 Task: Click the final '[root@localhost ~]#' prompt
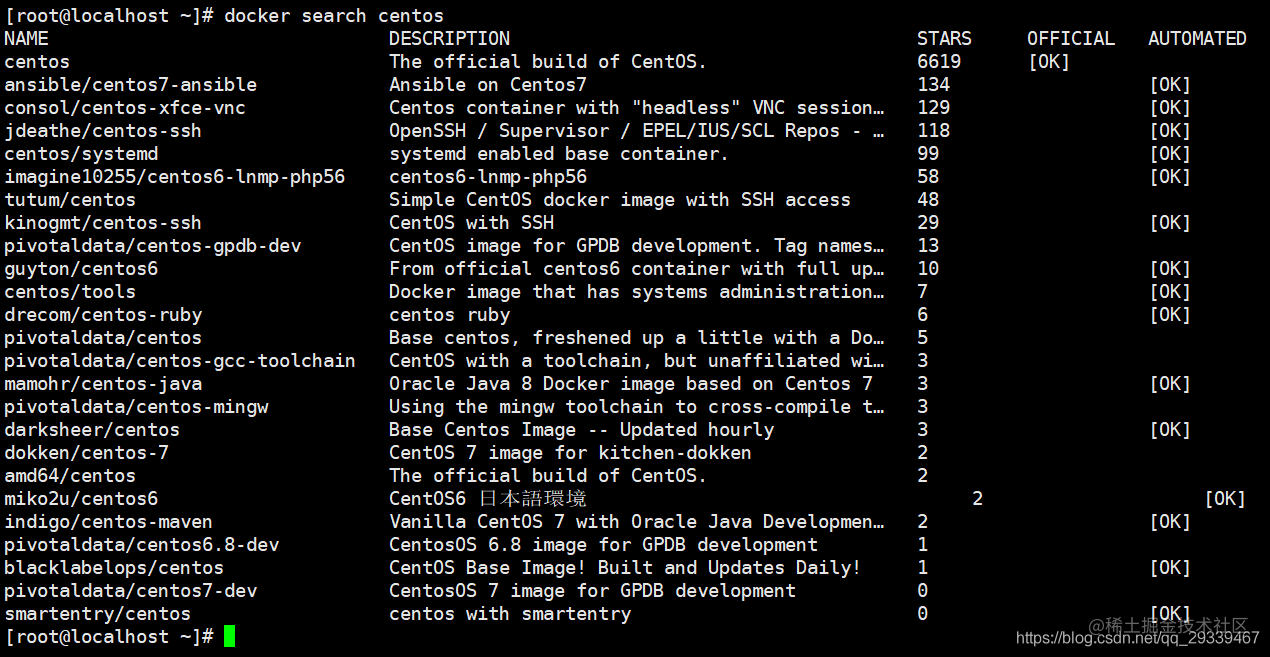[109, 637]
